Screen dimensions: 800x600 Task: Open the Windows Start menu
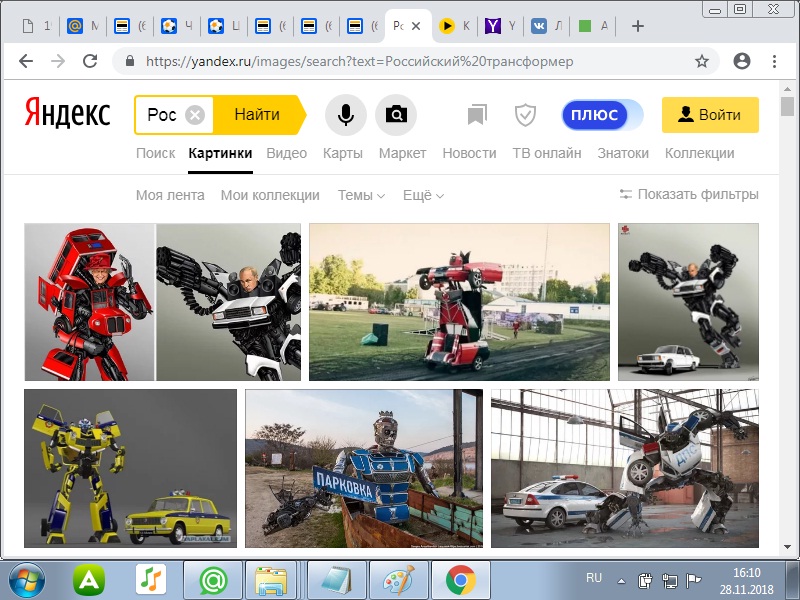click(27, 580)
